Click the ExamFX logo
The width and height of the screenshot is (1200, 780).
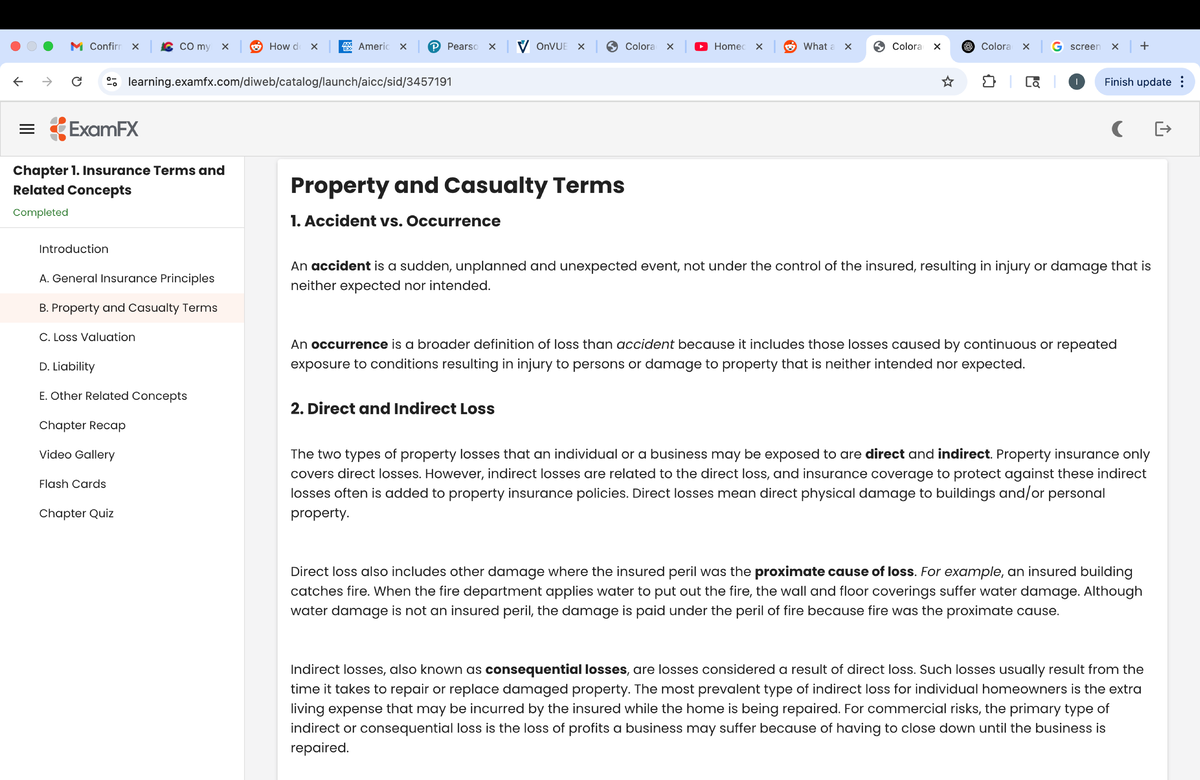click(94, 129)
